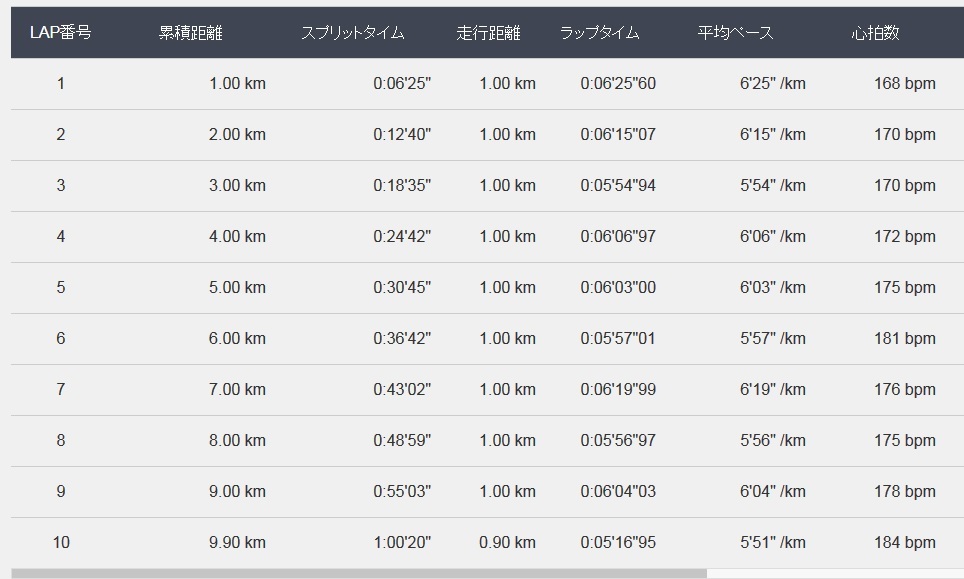This screenshot has height=579, width=964.
Task: Click the 心拍数 column header
Action: pyautogui.click(x=875, y=32)
